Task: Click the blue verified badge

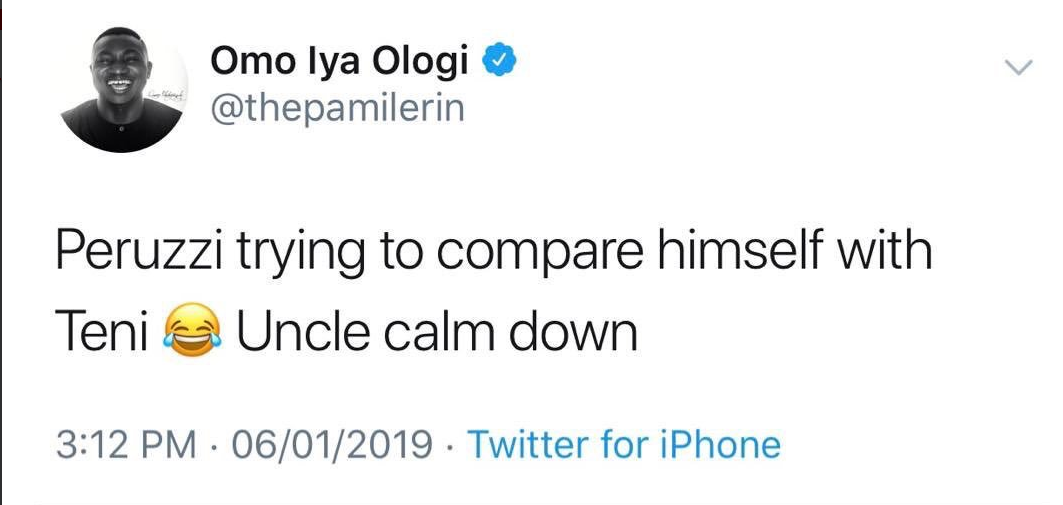Action: click(x=499, y=62)
